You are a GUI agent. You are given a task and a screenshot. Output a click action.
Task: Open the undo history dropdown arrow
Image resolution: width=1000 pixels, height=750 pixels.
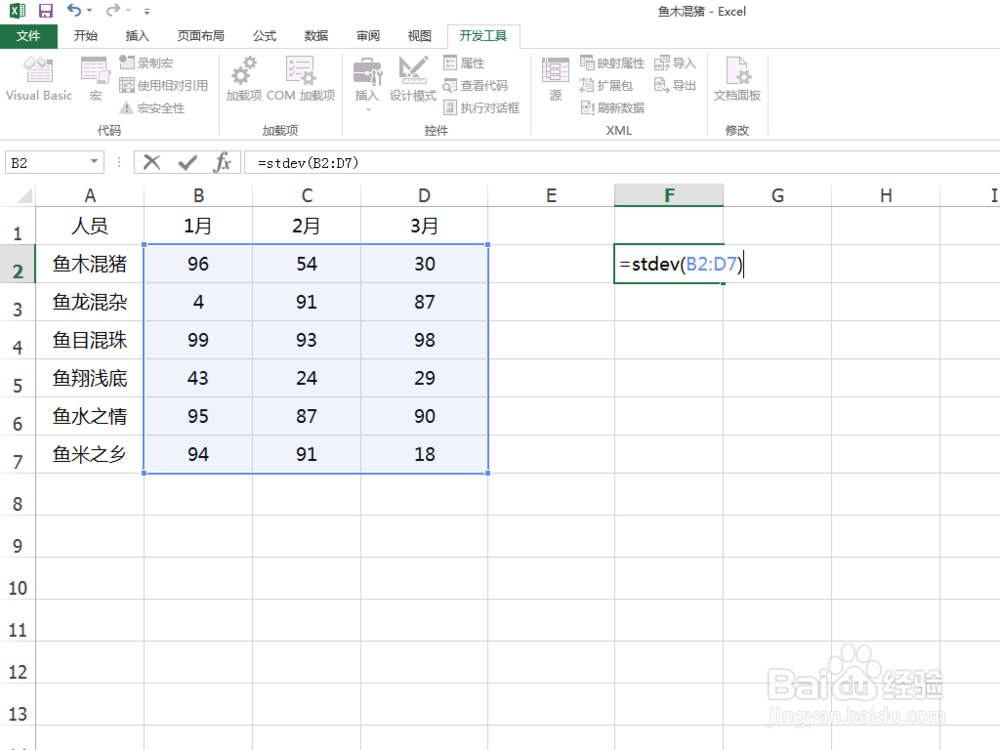[x=89, y=11]
